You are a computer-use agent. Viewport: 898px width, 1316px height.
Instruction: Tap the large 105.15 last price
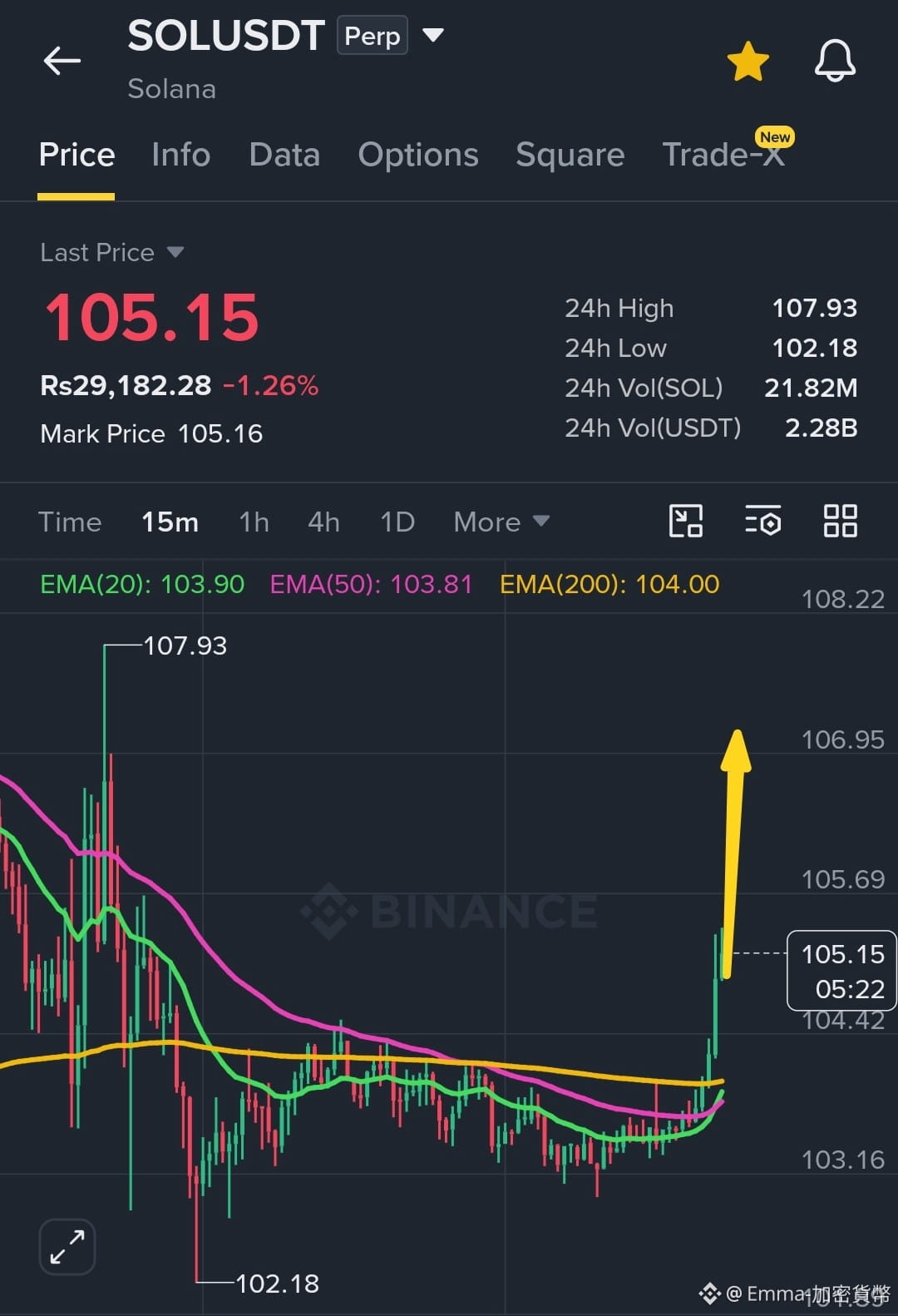pos(151,318)
